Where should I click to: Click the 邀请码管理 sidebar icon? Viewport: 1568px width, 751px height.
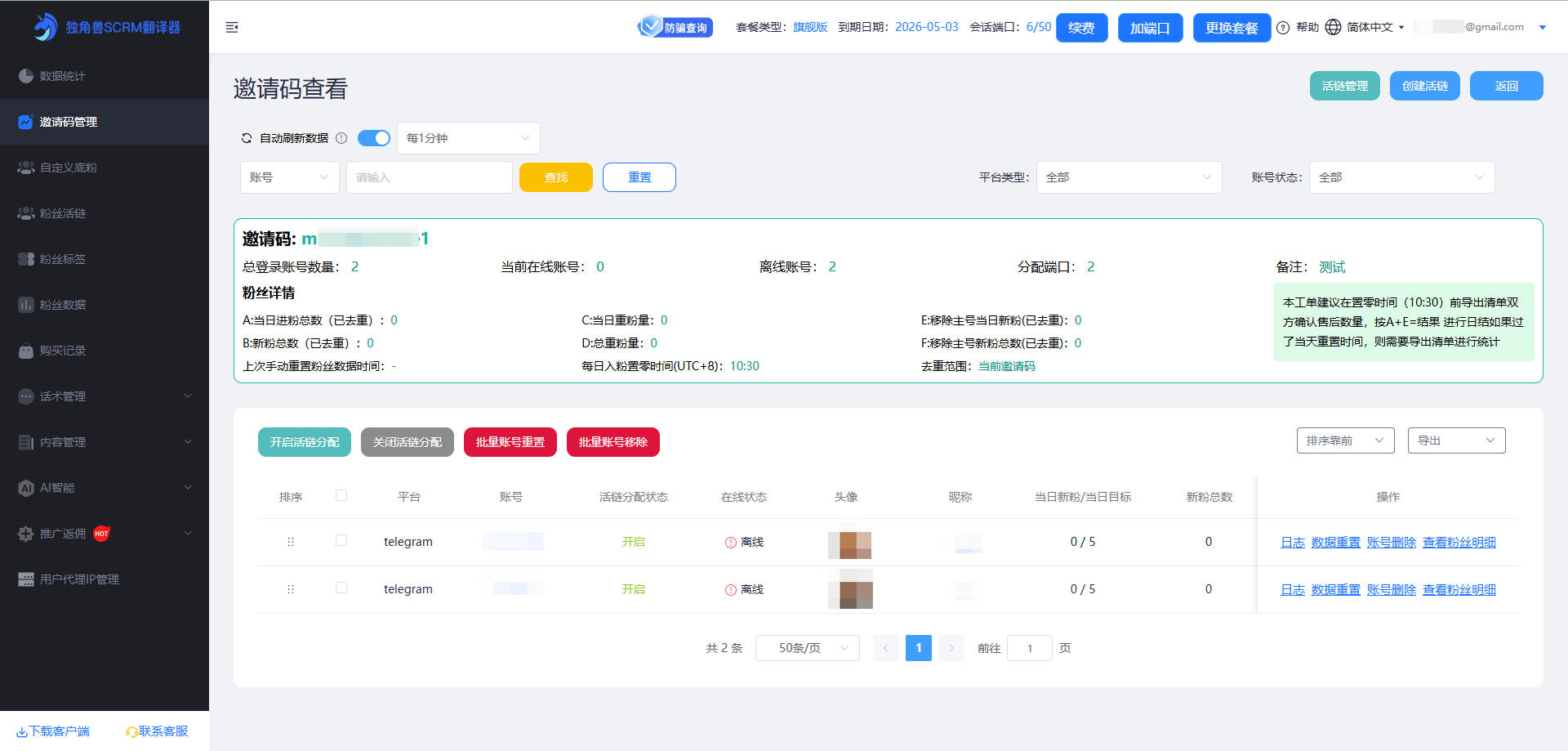(x=26, y=122)
